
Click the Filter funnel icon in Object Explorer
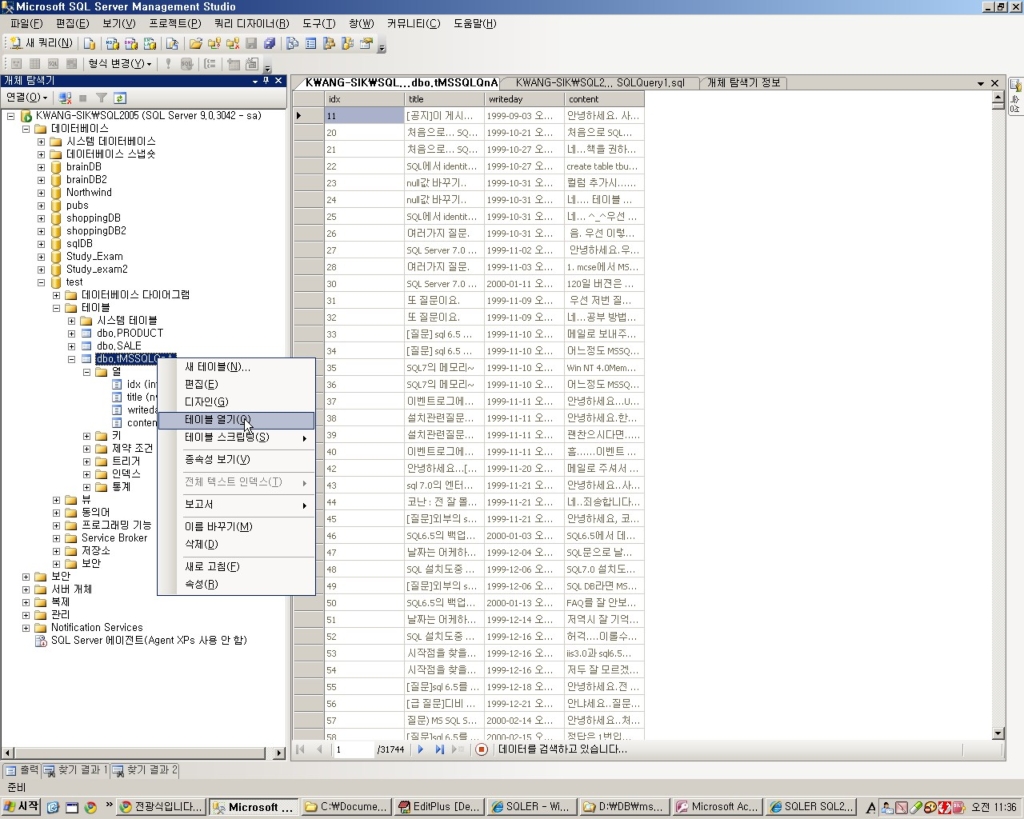coord(101,98)
